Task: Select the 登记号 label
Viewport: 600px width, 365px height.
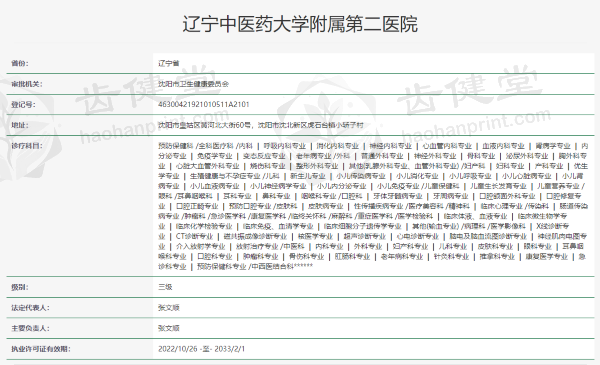Action: pos(23,104)
